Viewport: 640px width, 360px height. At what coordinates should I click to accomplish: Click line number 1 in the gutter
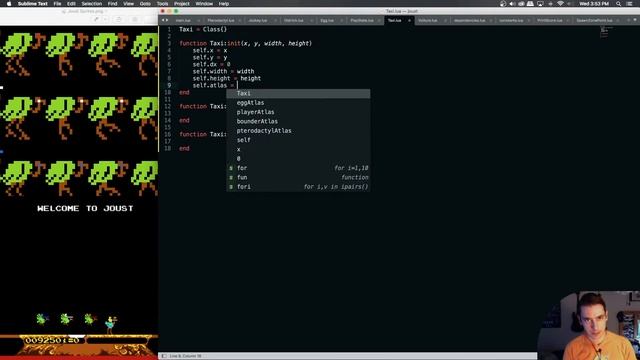click(x=169, y=29)
